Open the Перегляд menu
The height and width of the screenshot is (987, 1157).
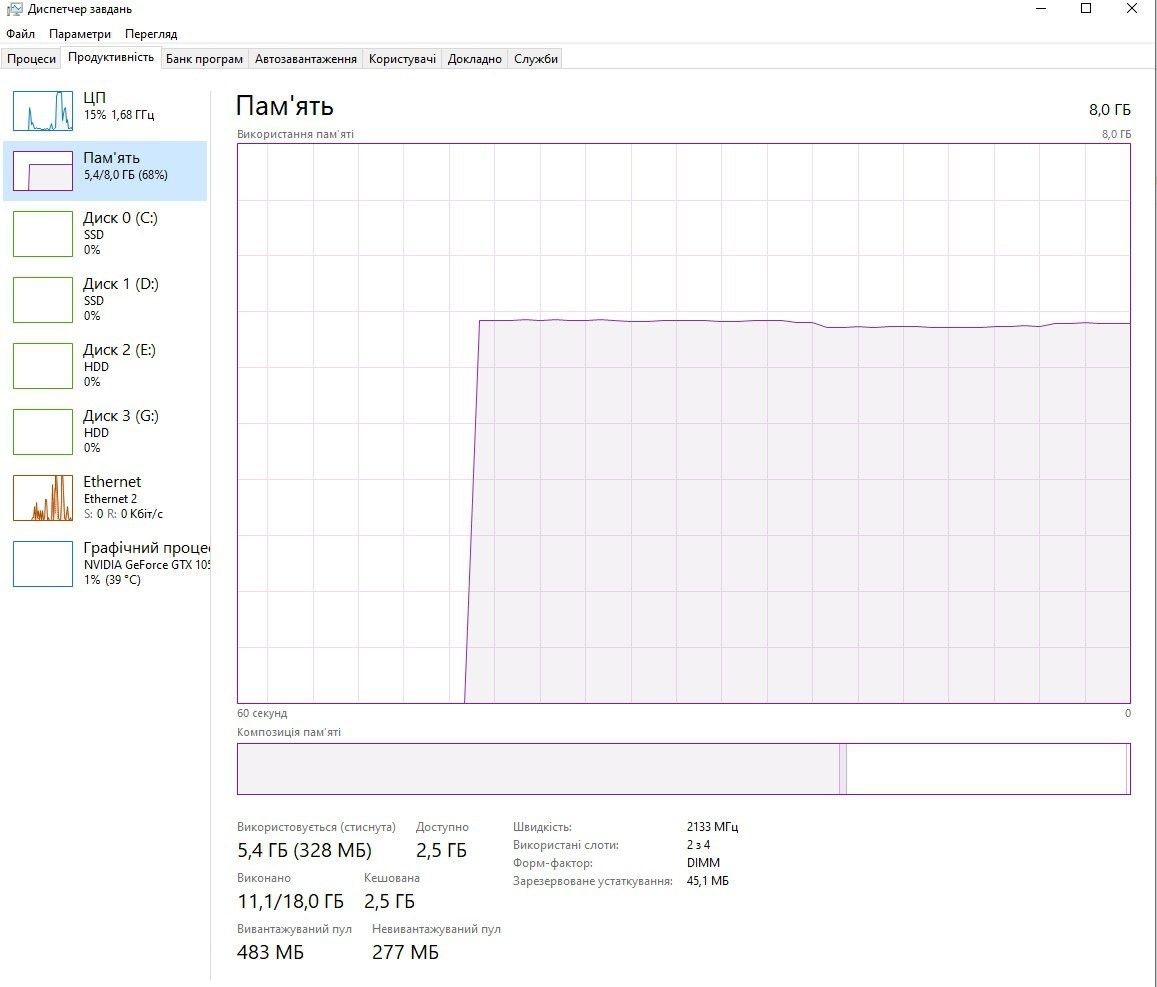tap(151, 34)
